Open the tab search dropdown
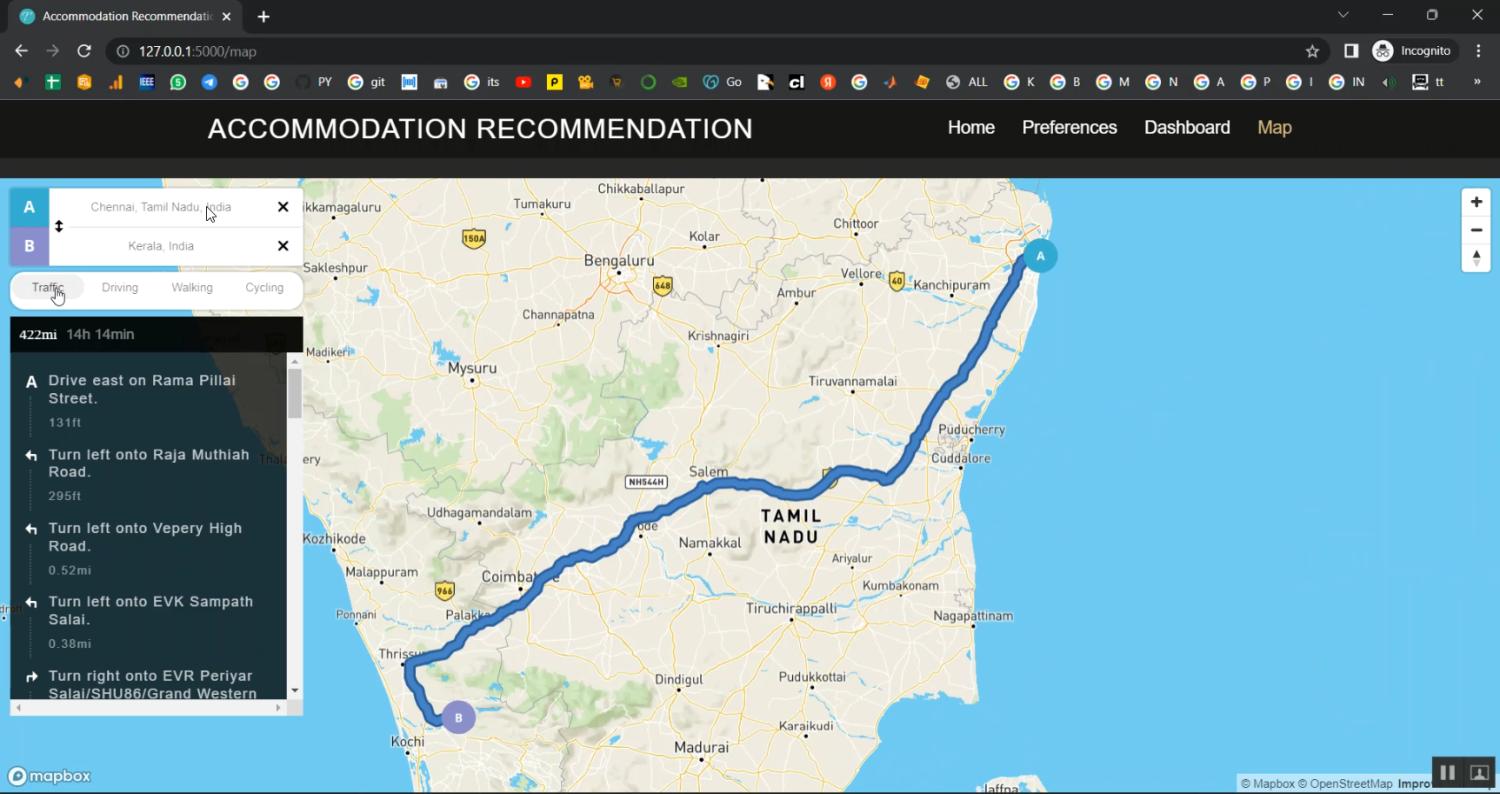Screen dimensions: 1500x794 pos(1343,15)
